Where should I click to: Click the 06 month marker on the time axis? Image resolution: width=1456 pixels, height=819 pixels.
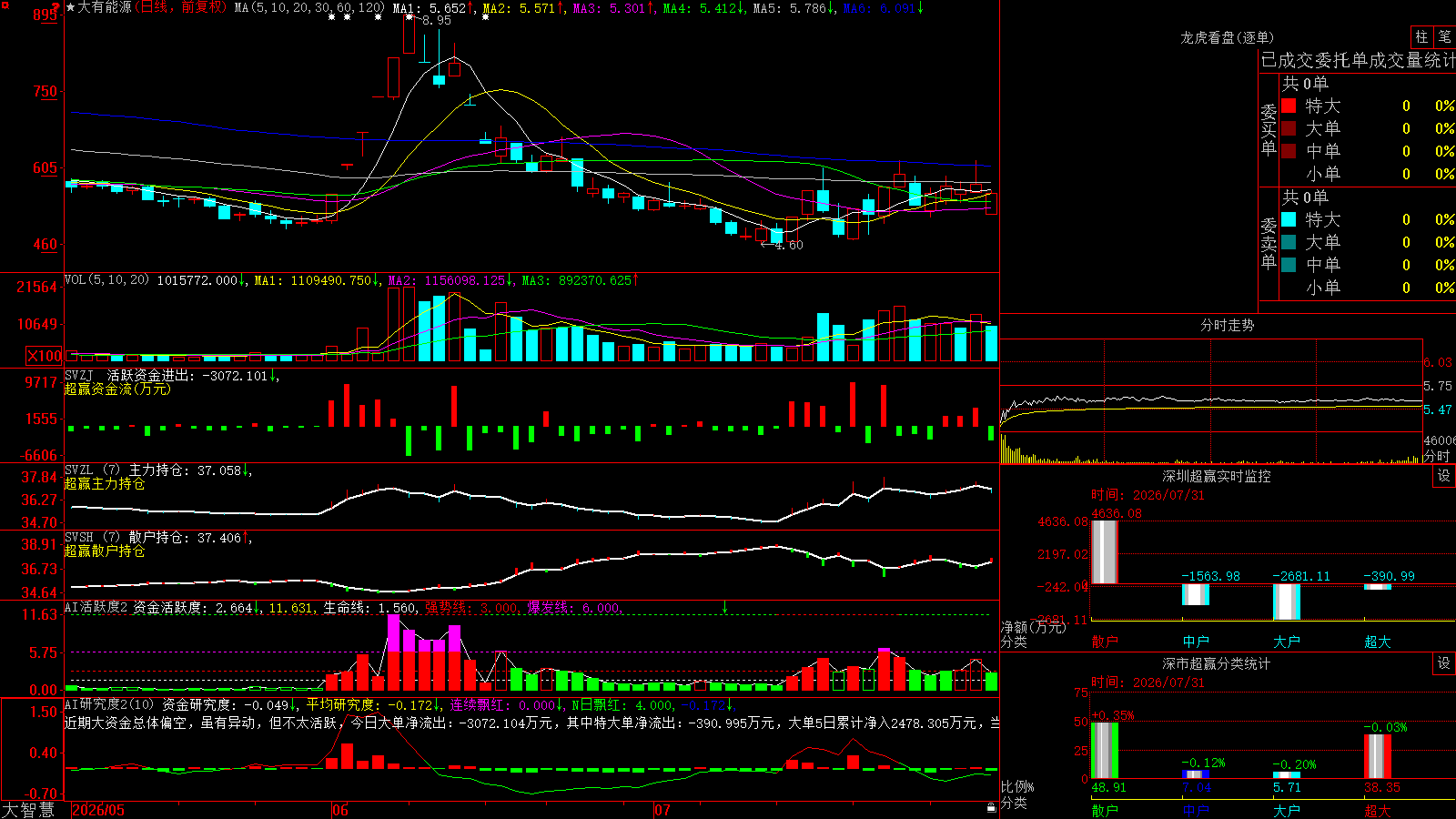pyautogui.click(x=340, y=810)
